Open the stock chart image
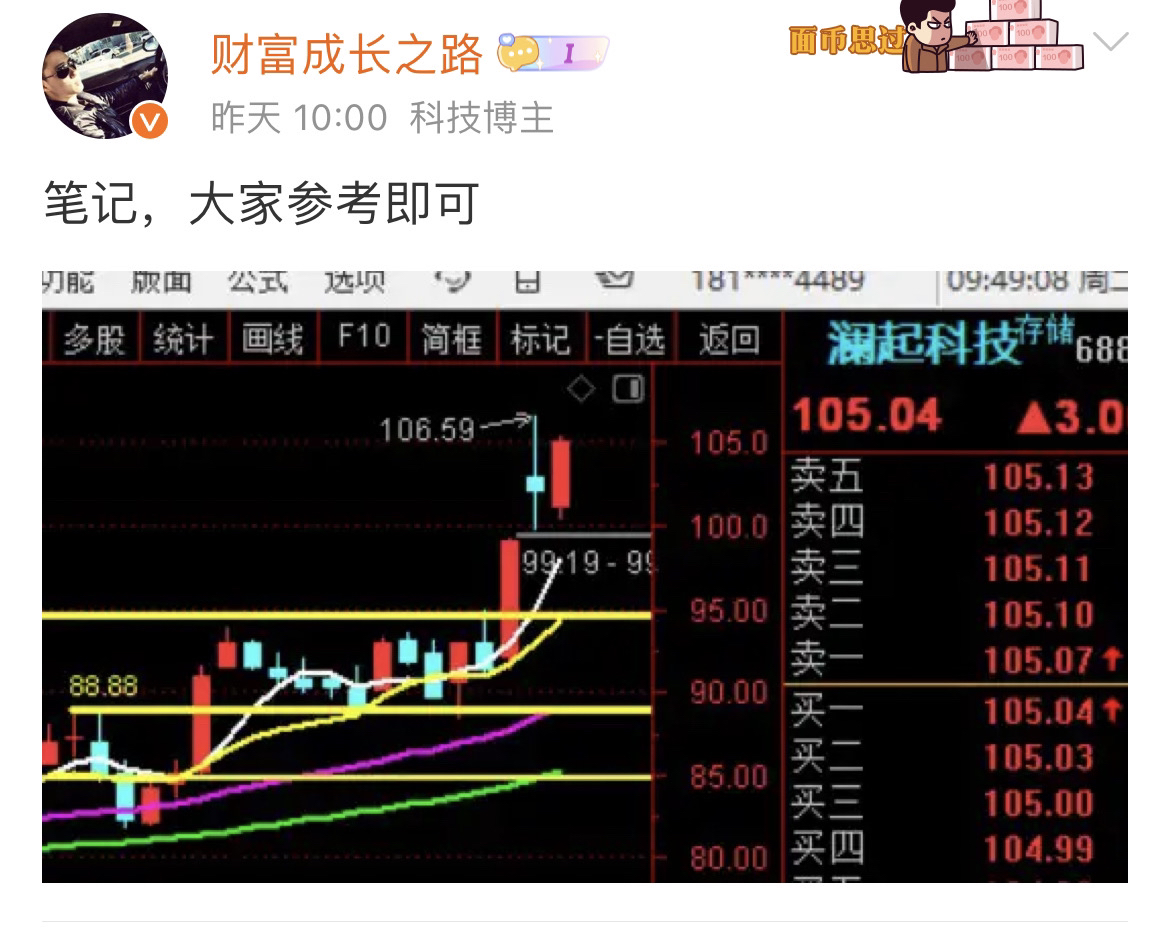Viewport: 1170px width, 934px height. (585, 577)
